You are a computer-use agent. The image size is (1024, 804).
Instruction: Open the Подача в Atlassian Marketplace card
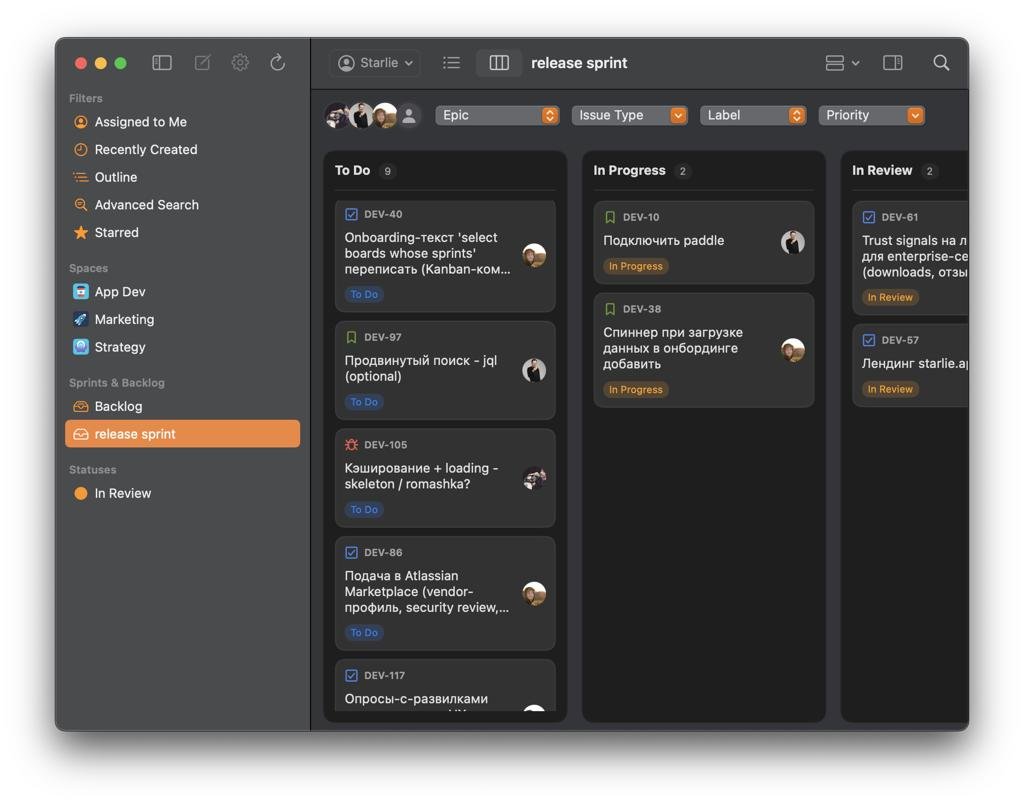[445, 593]
